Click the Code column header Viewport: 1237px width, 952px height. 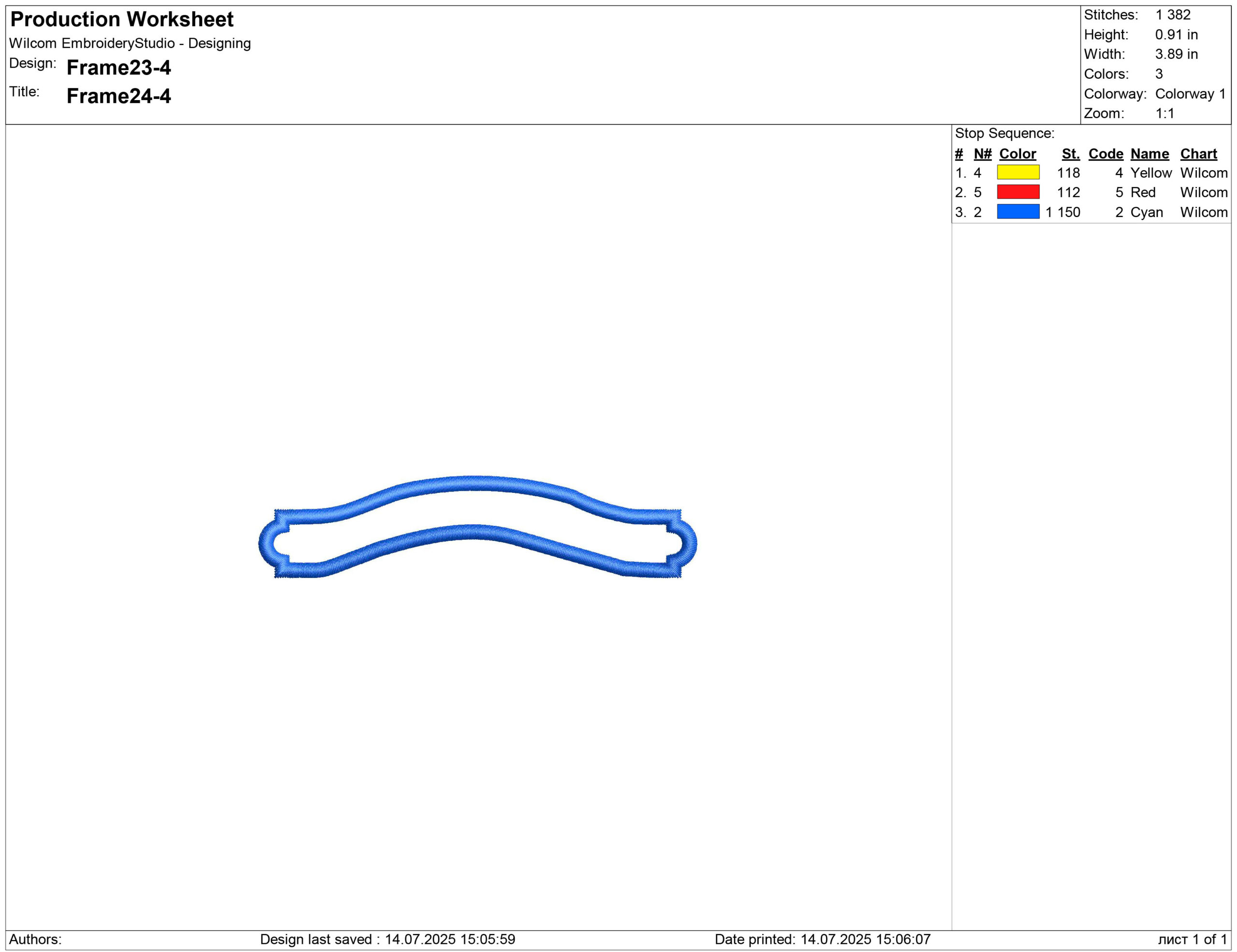point(1105,154)
